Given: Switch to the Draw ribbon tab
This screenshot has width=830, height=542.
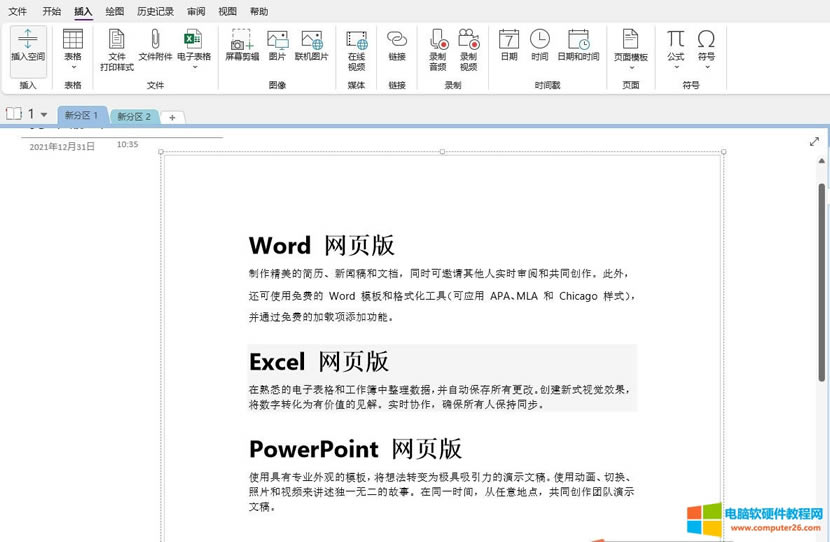Looking at the screenshot, I should [x=115, y=12].
